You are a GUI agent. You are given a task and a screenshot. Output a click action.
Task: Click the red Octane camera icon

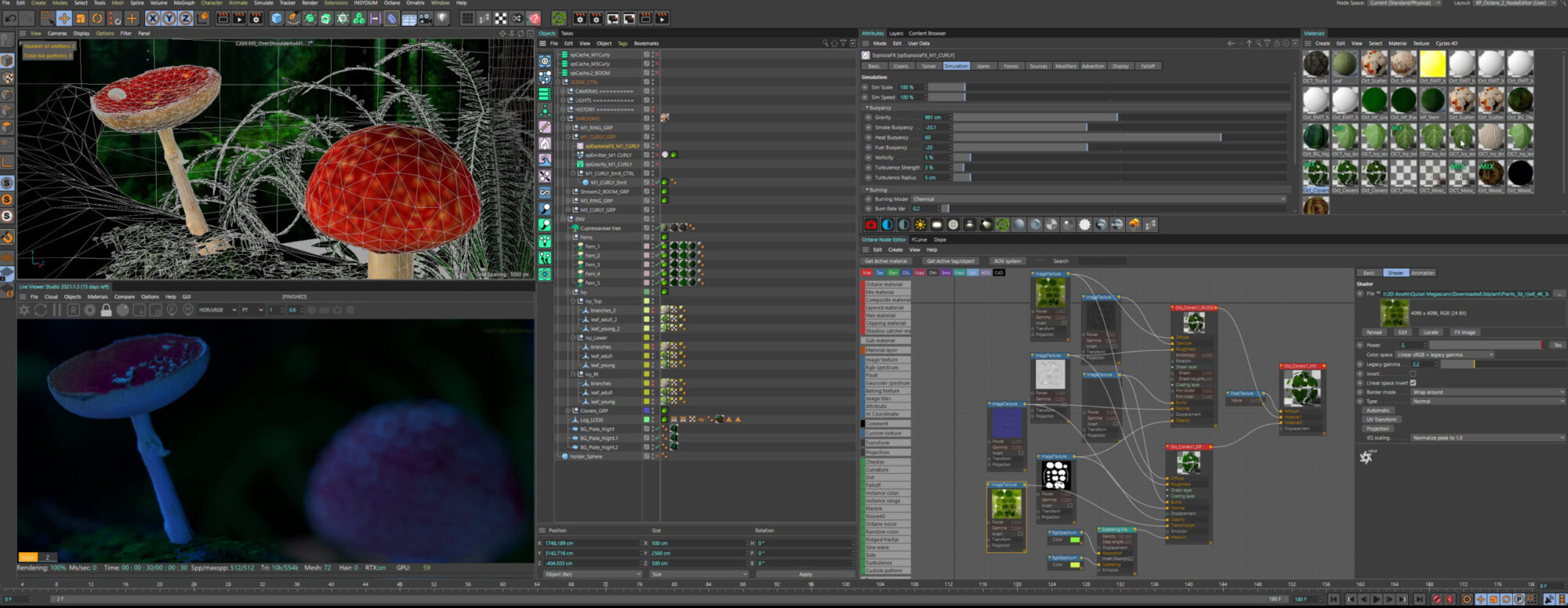pos(870,225)
